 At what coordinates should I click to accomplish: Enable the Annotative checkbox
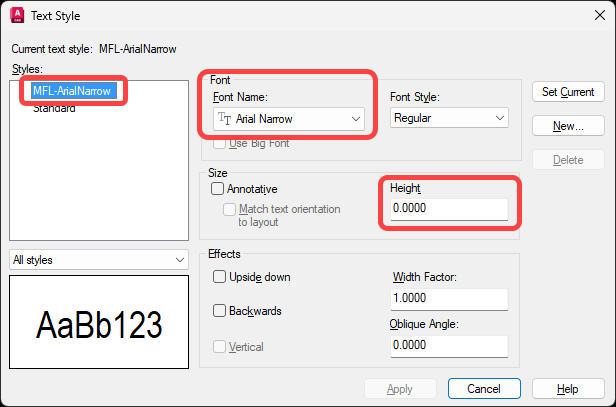(217, 188)
